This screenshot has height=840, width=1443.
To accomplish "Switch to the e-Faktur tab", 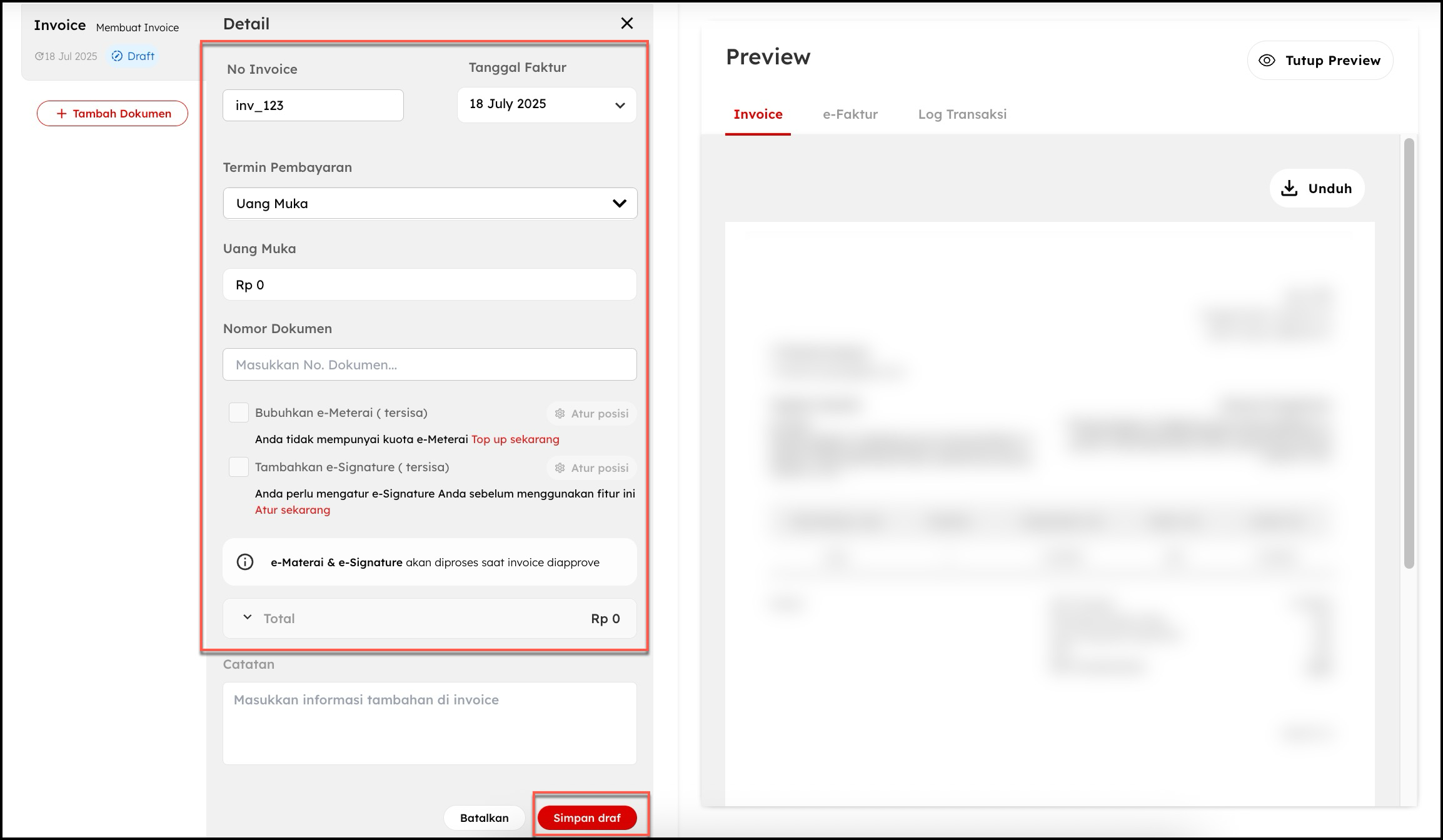I will tap(850, 114).
